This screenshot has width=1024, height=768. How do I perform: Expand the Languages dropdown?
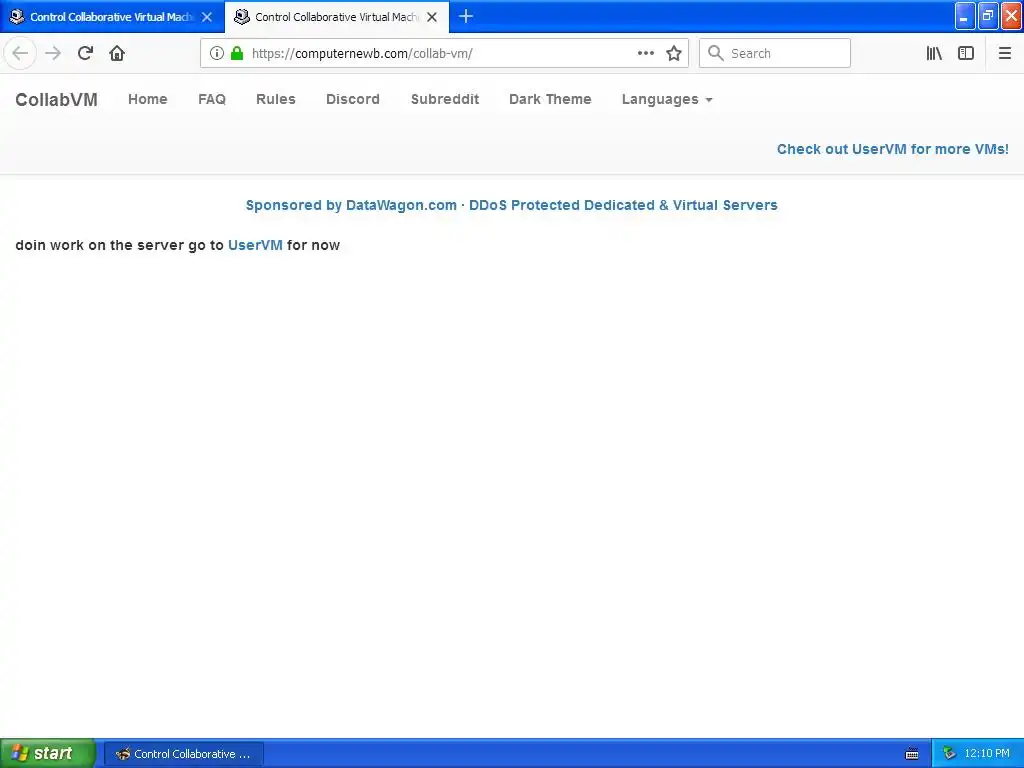tap(667, 99)
